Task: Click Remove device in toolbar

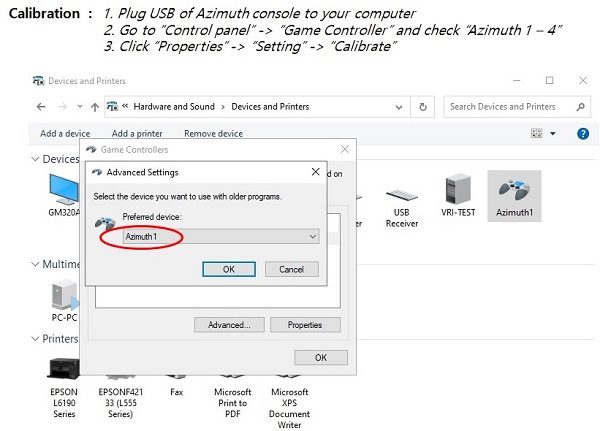Action: coord(213,134)
